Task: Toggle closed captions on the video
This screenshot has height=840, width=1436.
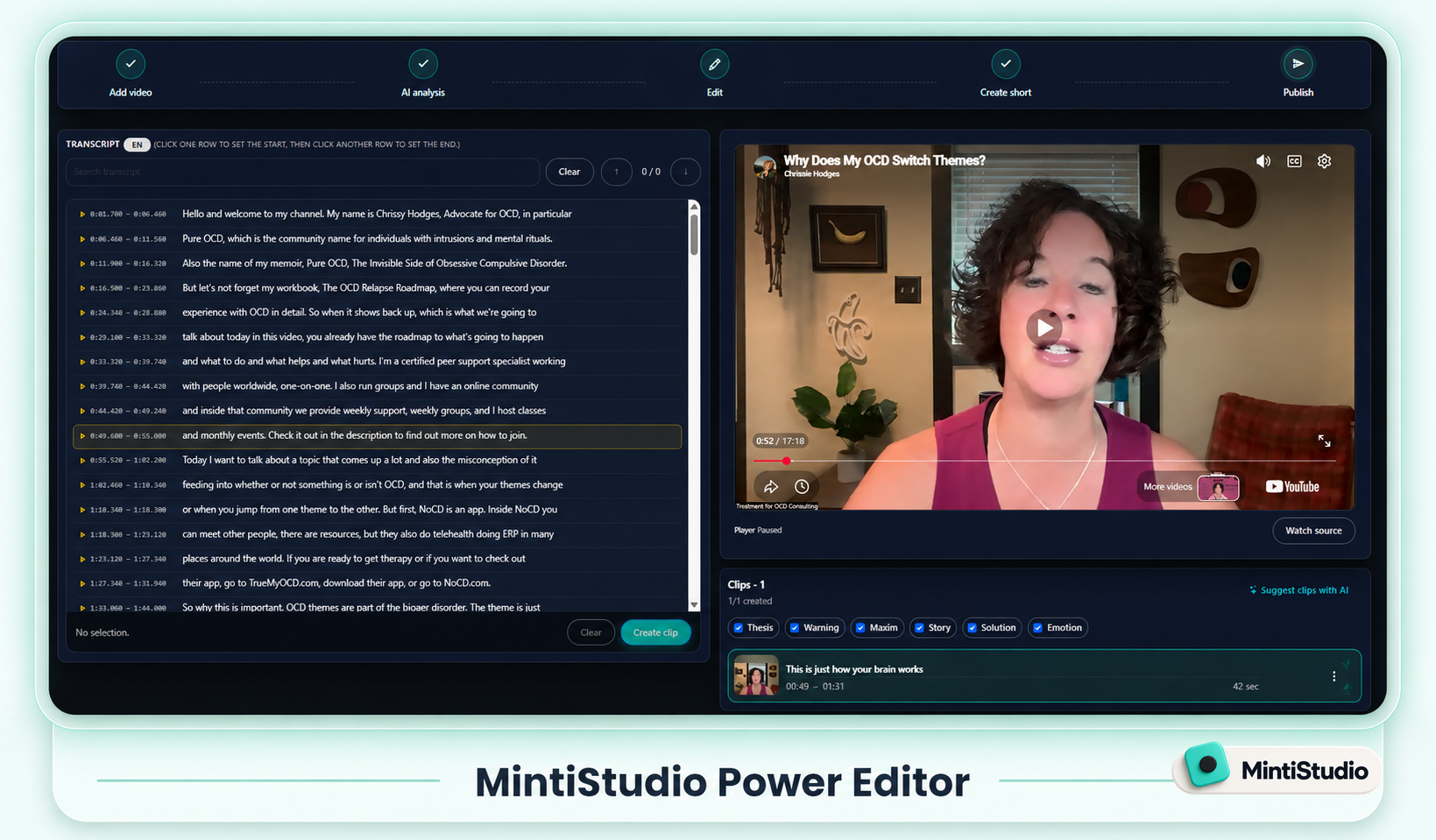Action: pos(1294,161)
